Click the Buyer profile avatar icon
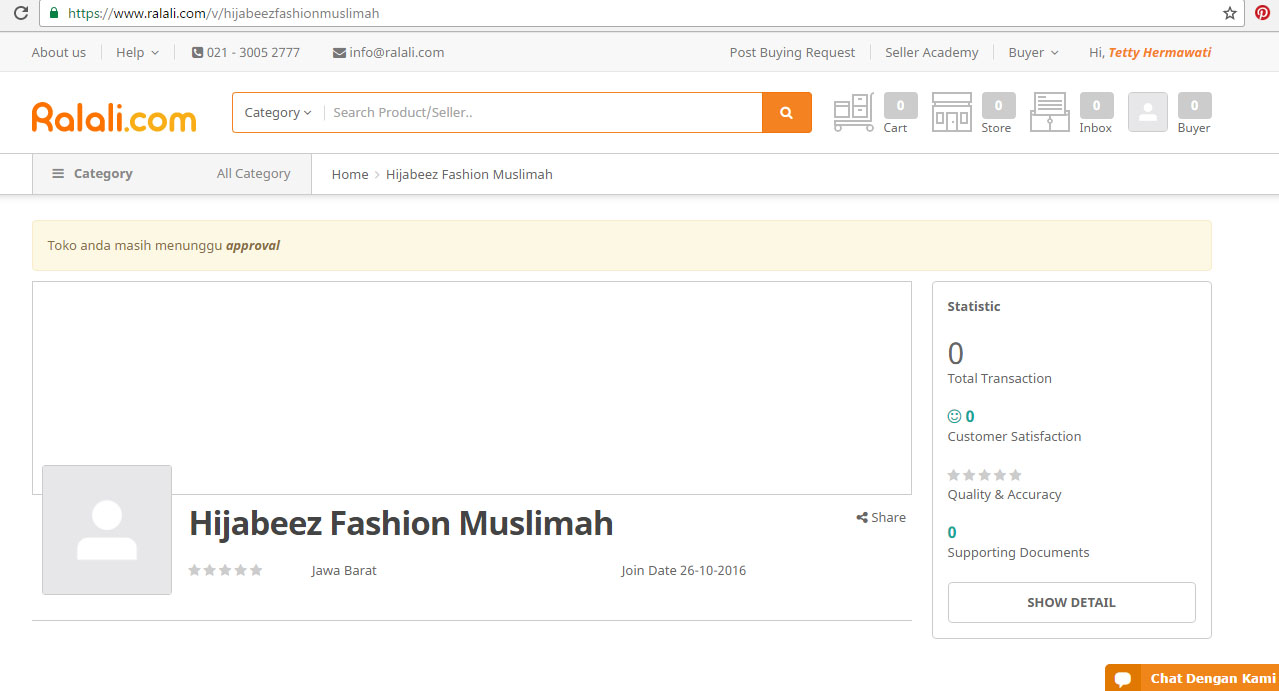The height and width of the screenshot is (691, 1279). click(1147, 112)
